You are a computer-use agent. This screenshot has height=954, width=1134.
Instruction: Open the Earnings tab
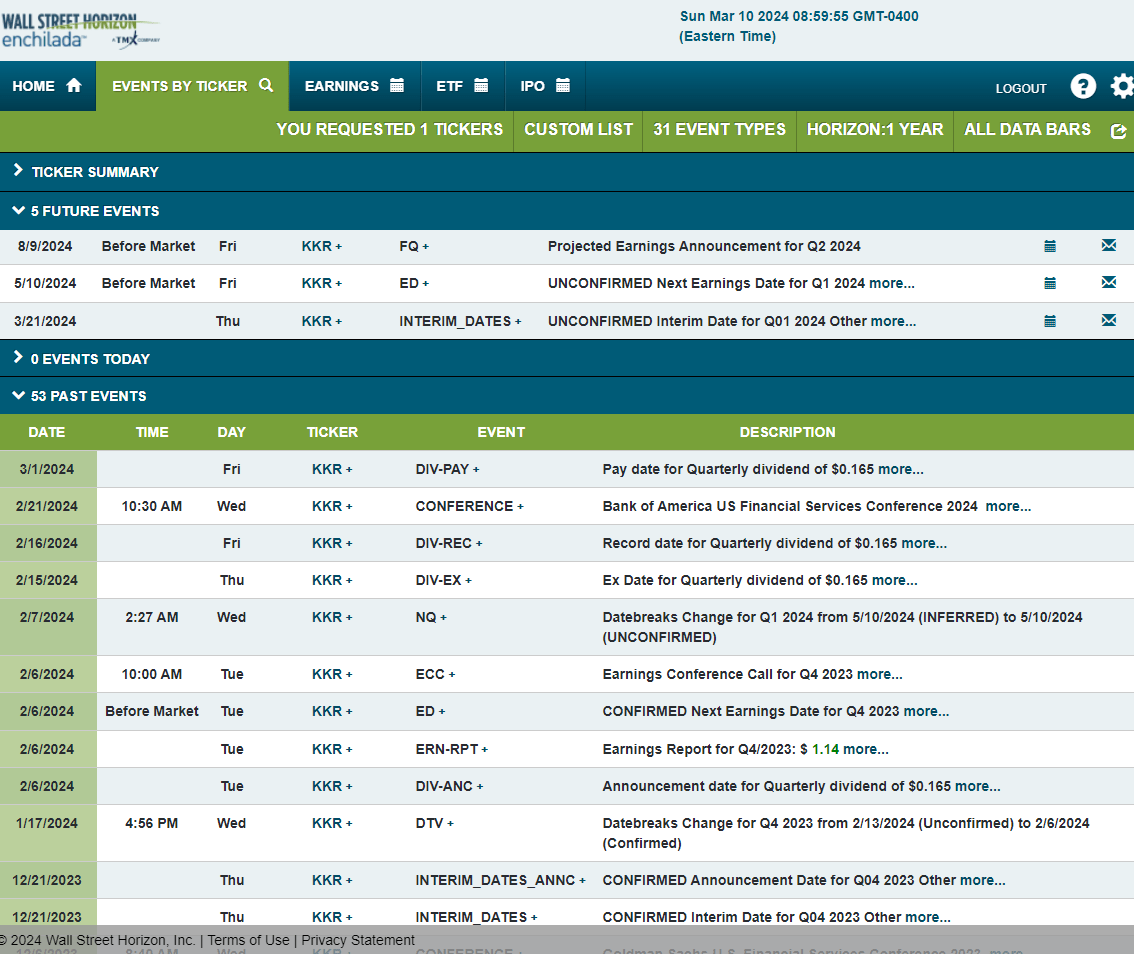tap(354, 87)
